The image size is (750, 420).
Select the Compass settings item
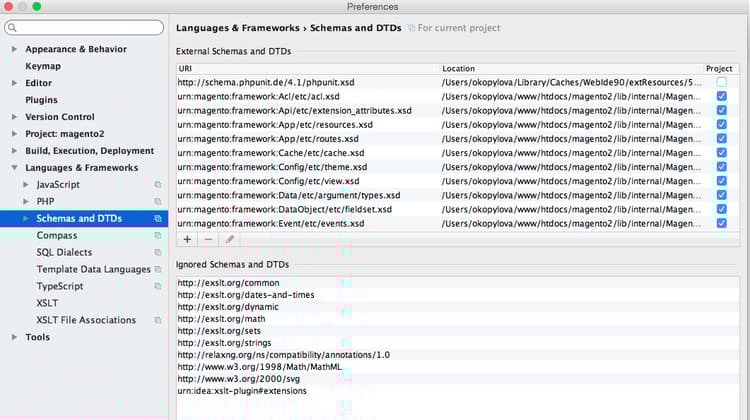[57, 235]
